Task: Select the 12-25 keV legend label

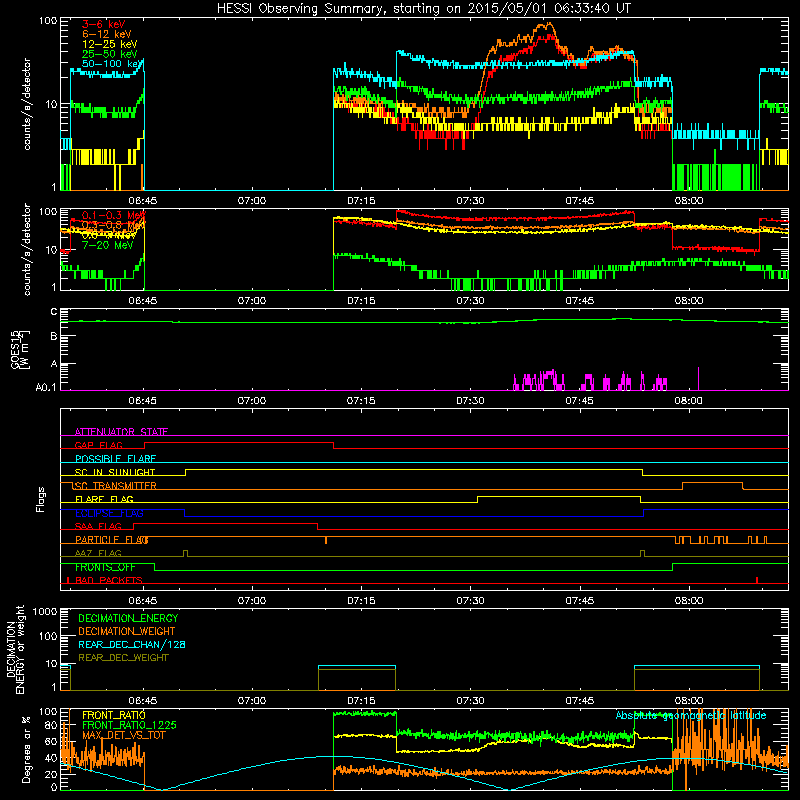Action: tap(110, 44)
